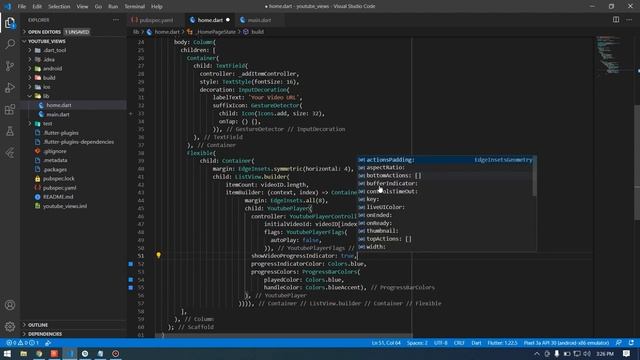The image size is (640, 360).
Task: Open the Run and Debug view
Action: click(x=10, y=87)
